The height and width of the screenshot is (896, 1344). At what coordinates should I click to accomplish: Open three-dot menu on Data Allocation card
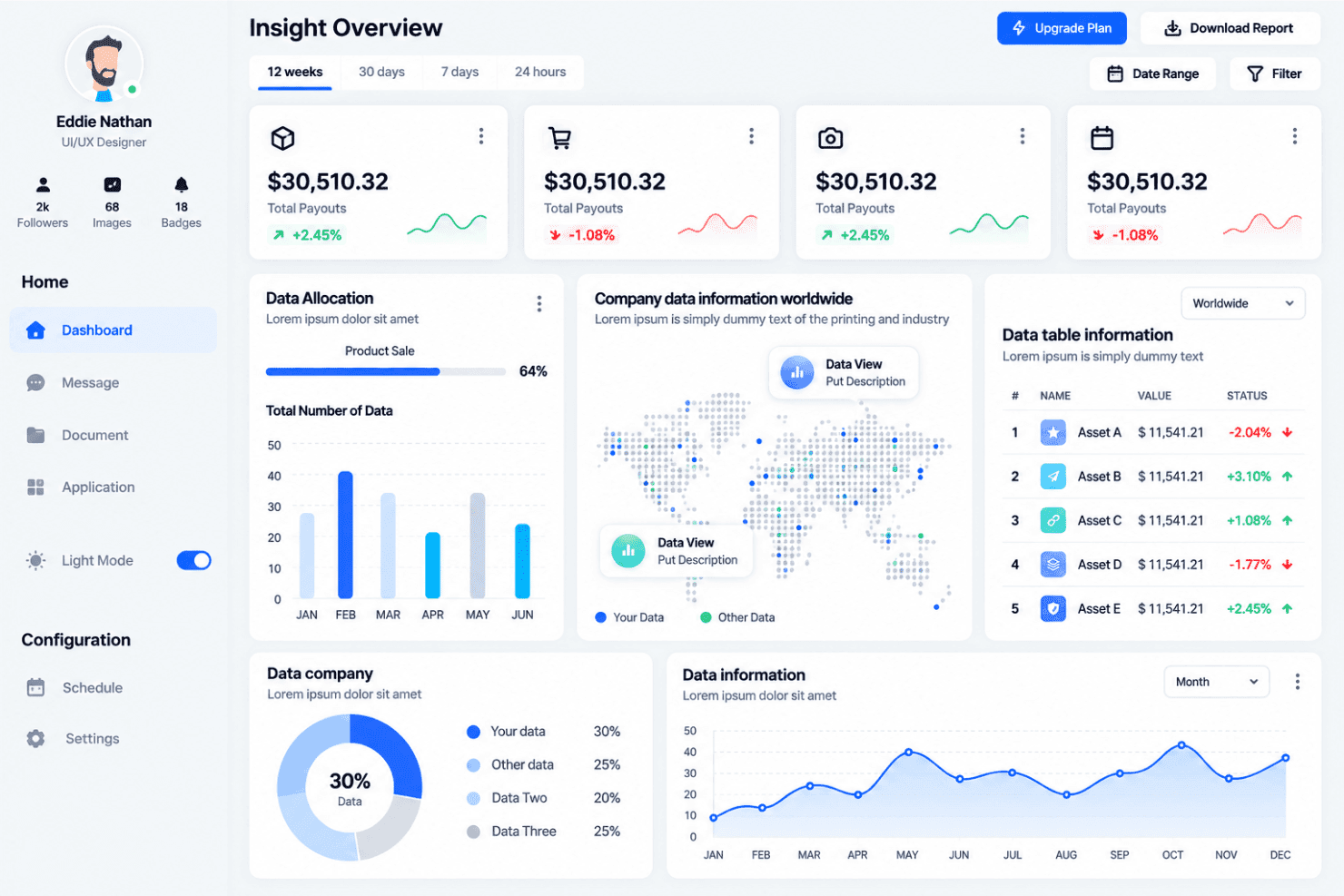click(x=539, y=303)
